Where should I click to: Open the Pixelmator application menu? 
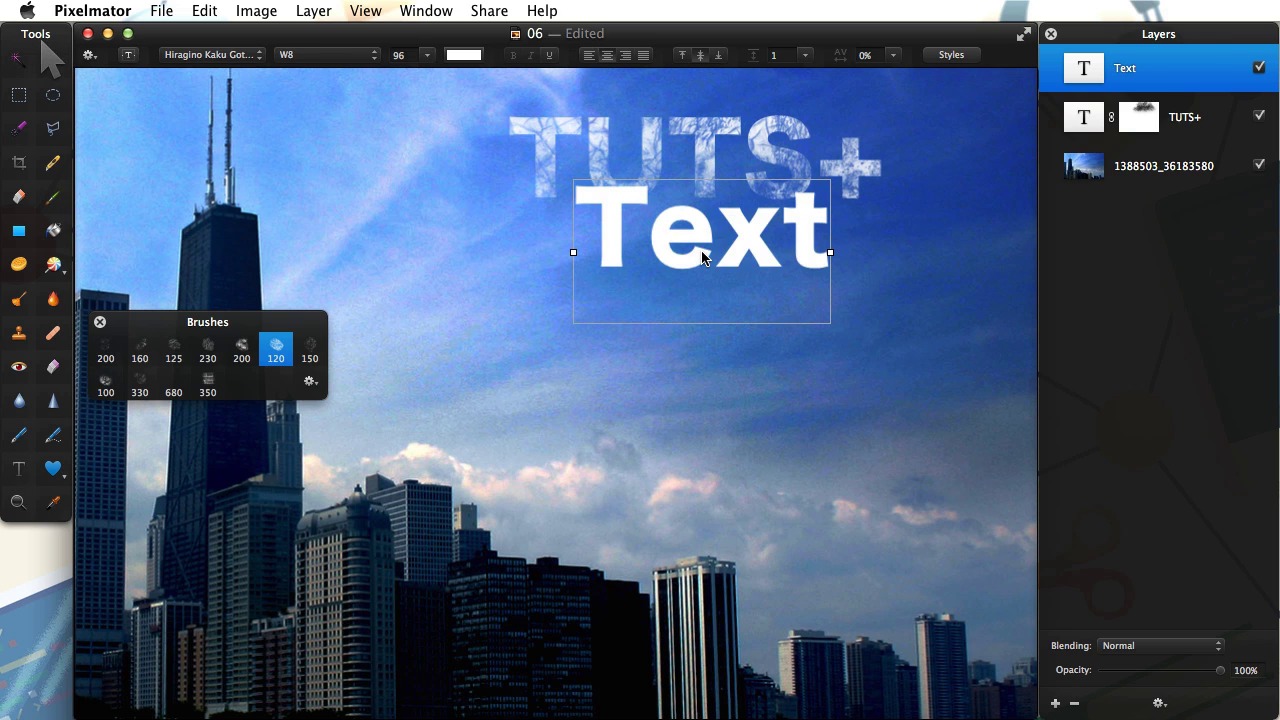[x=92, y=11]
